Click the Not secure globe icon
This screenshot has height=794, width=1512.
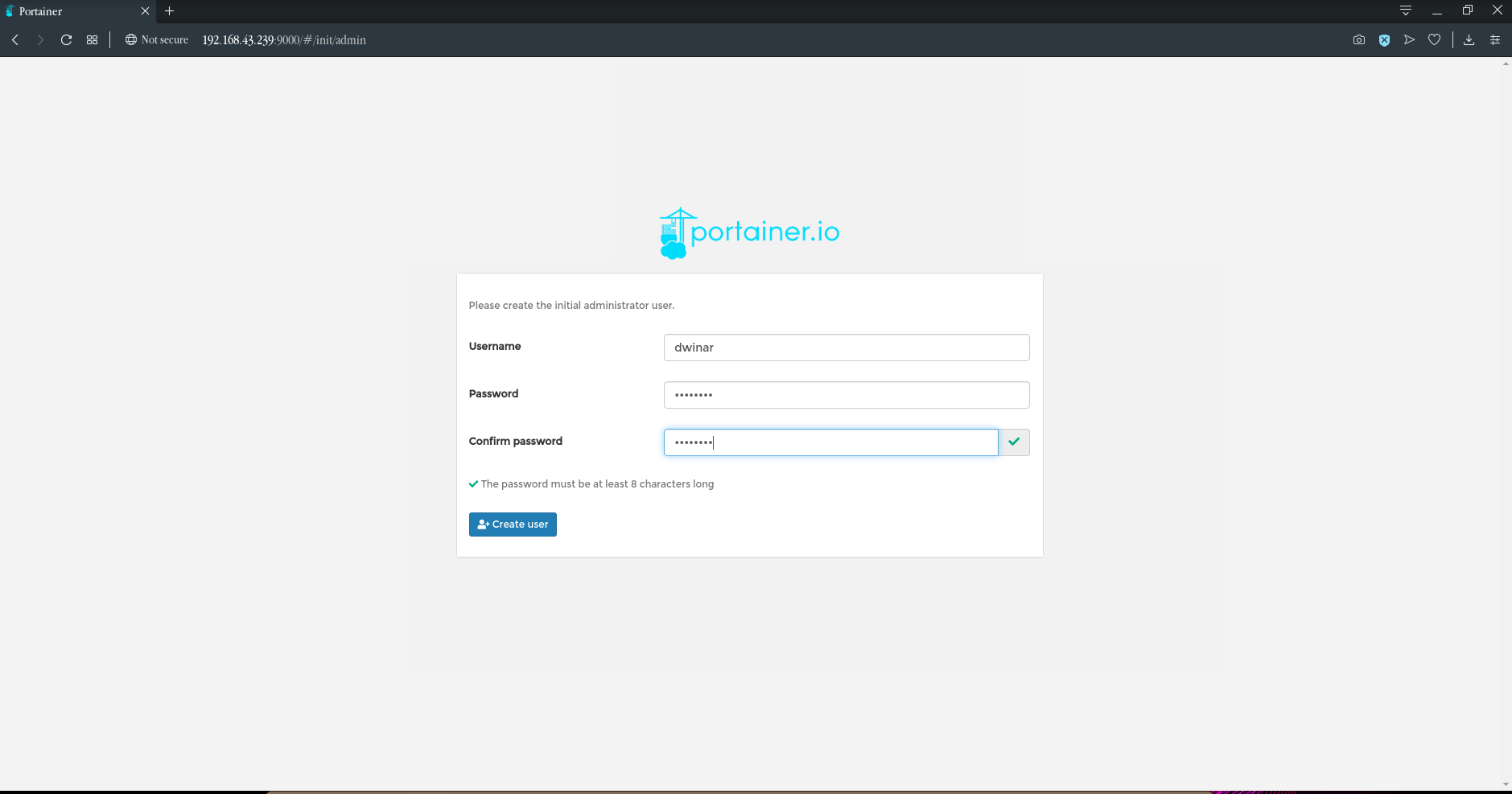point(131,39)
